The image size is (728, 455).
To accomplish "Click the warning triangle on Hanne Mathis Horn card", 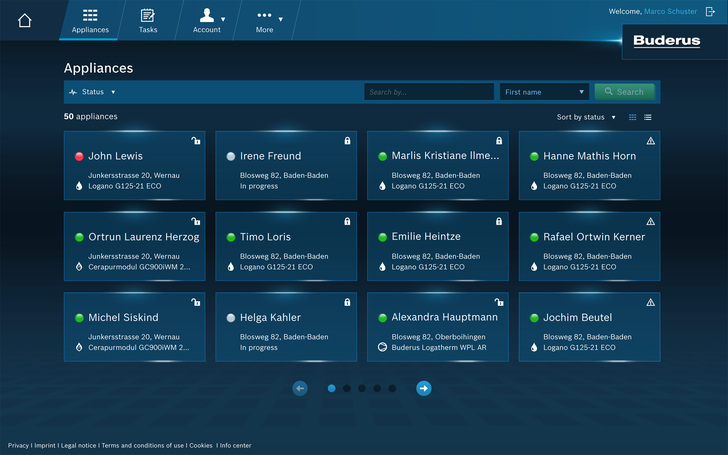I will (x=650, y=141).
